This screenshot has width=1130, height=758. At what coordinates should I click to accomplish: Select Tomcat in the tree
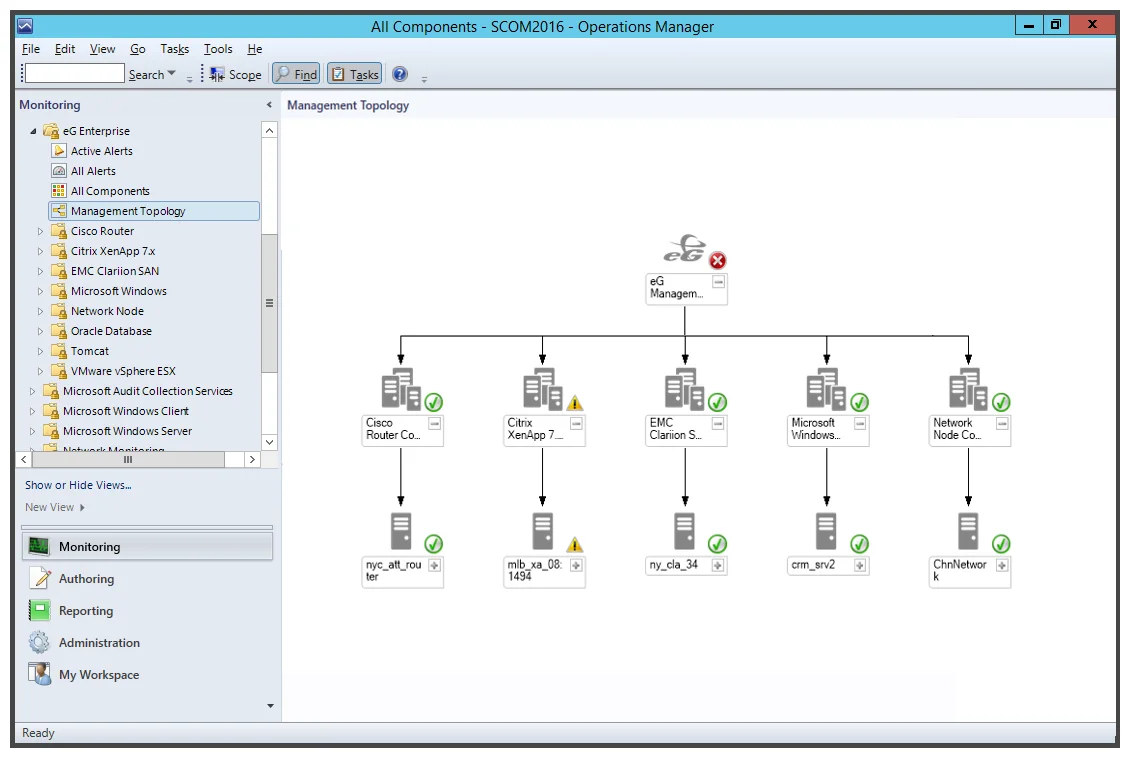tap(89, 351)
